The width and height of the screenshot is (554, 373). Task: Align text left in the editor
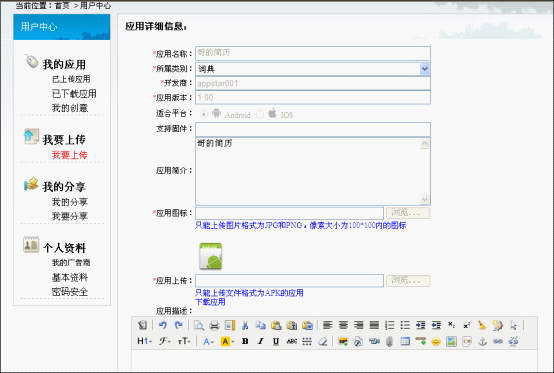click(x=328, y=325)
